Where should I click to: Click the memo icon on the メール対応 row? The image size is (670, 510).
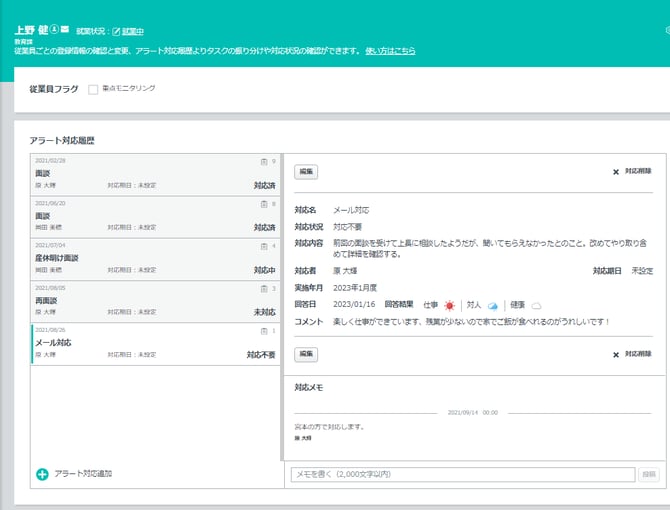tap(264, 331)
